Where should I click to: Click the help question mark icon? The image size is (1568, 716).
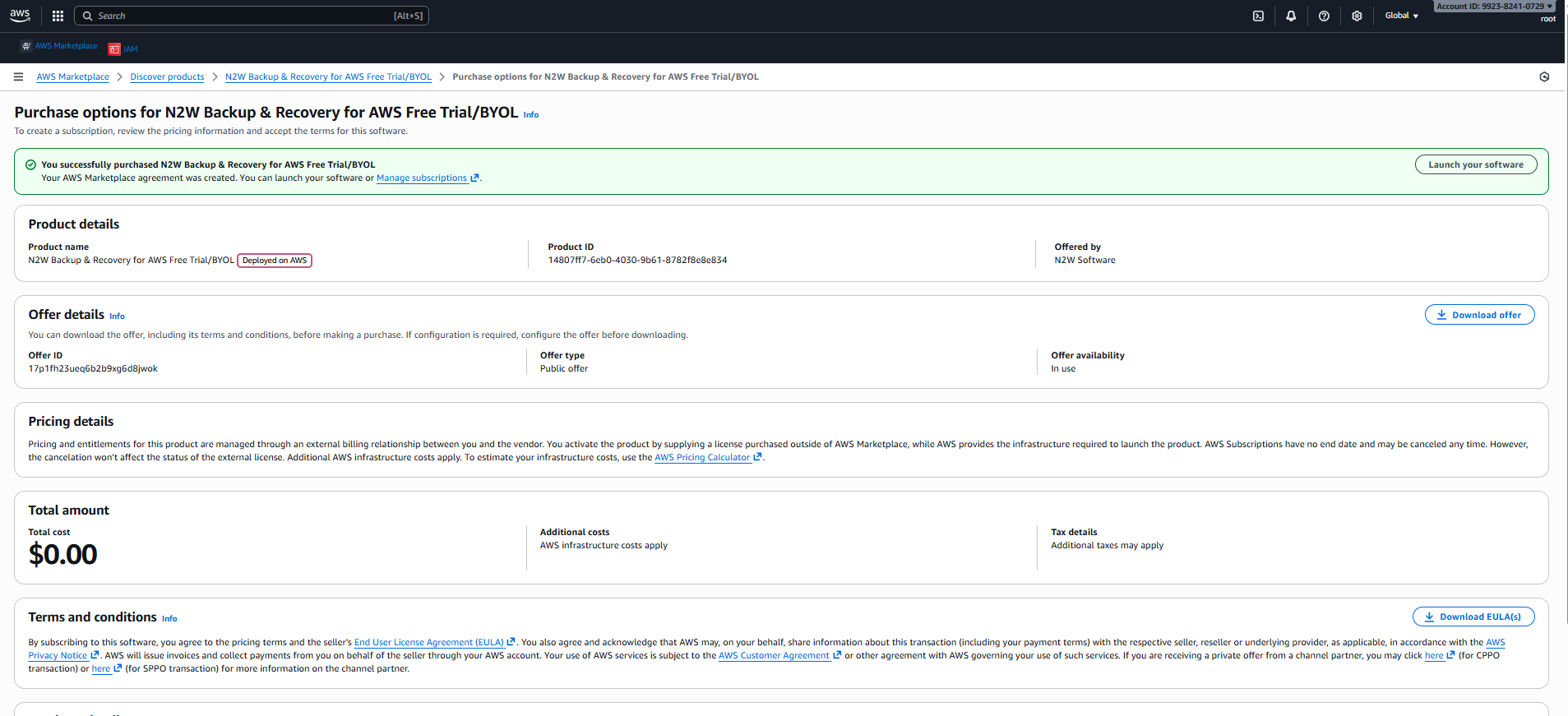[x=1324, y=16]
